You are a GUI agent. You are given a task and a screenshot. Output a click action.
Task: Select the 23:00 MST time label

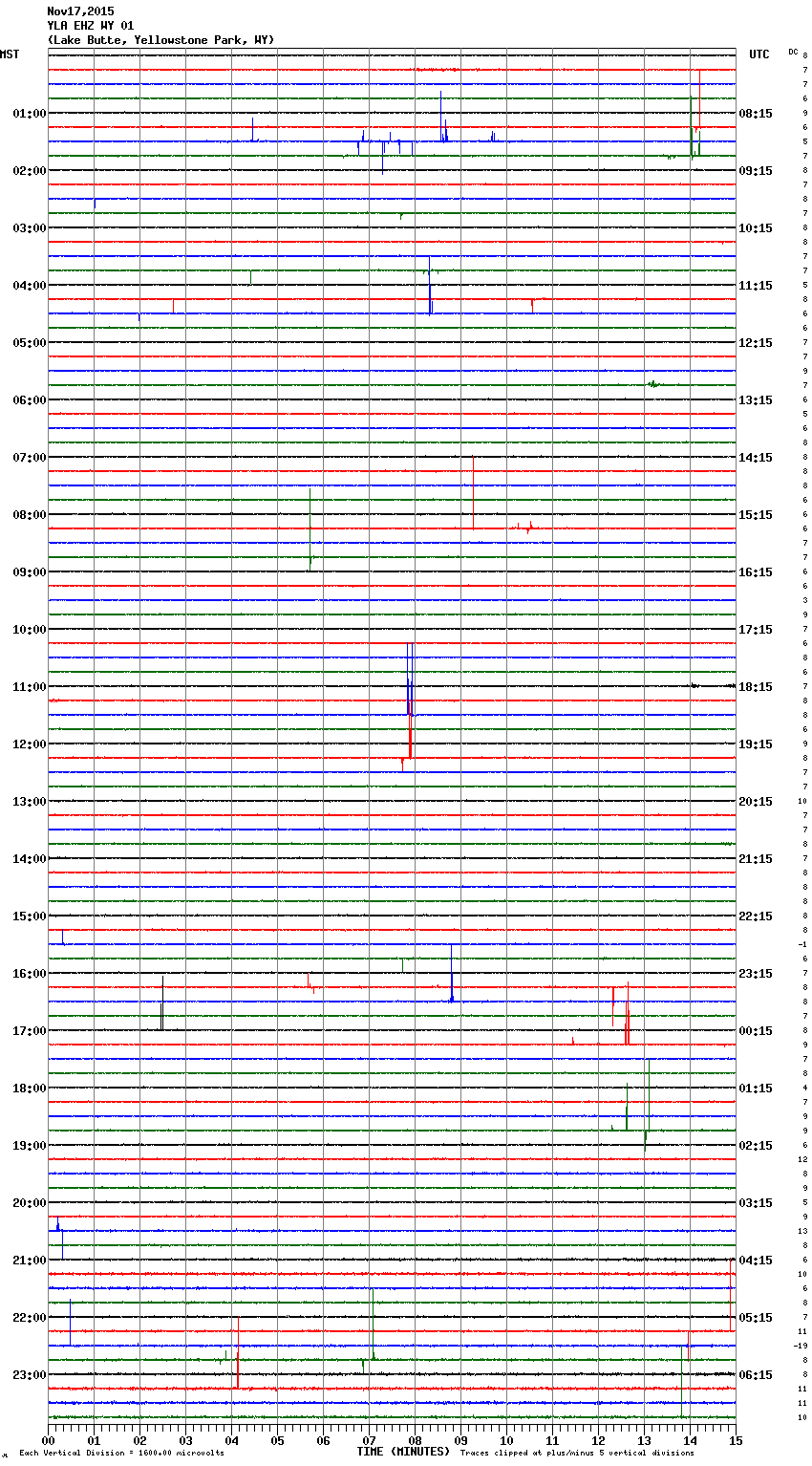pos(30,1375)
